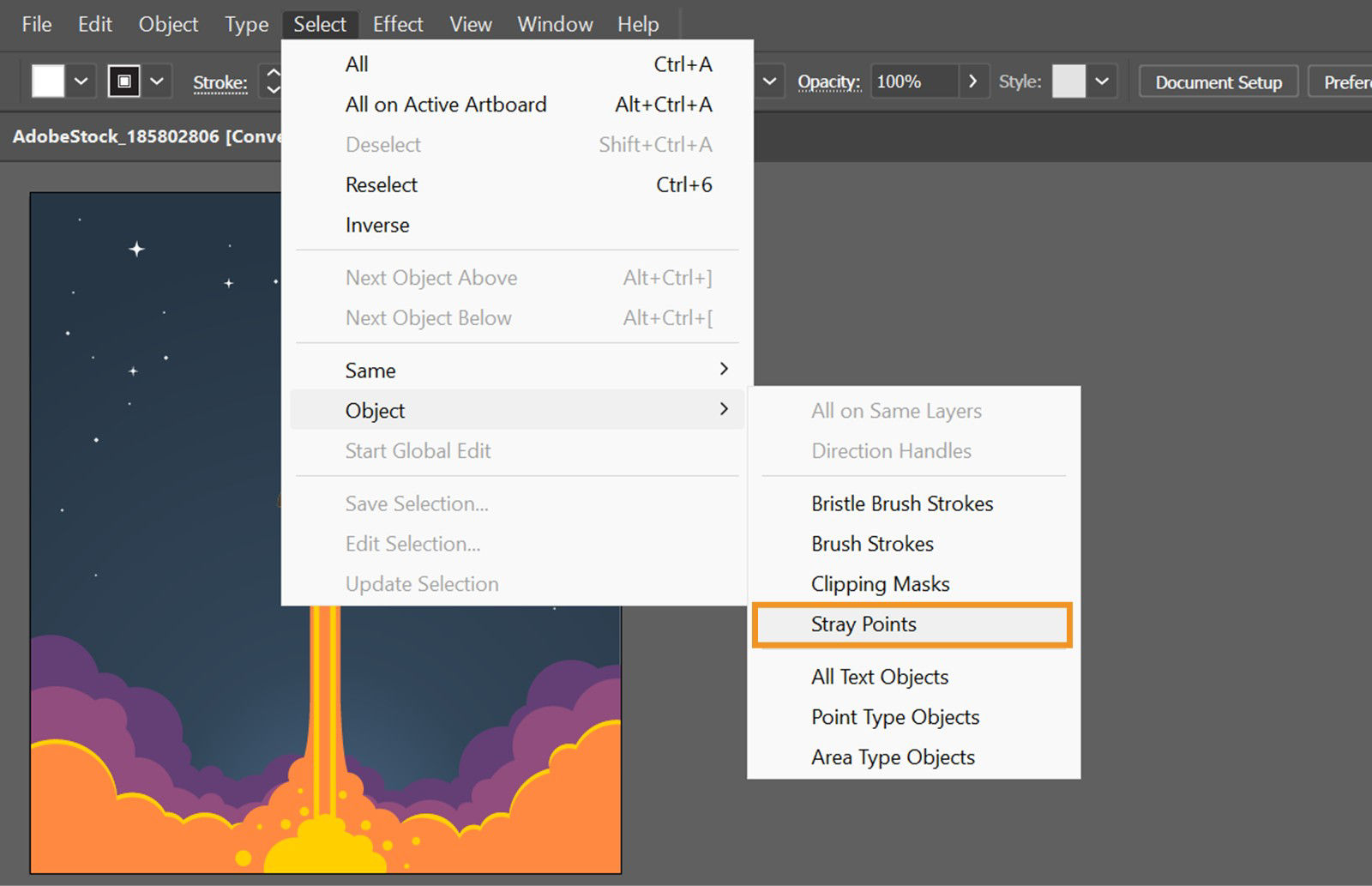Select Brush Strokes from the submenu
Viewport: 1372px width, 886px height.
tap(871, 544)
